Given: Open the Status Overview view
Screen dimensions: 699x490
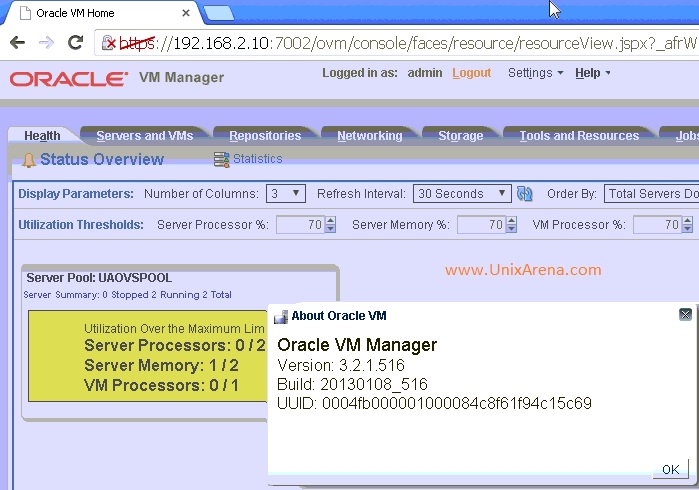Looking at the screenshot, I should (102, 160).
